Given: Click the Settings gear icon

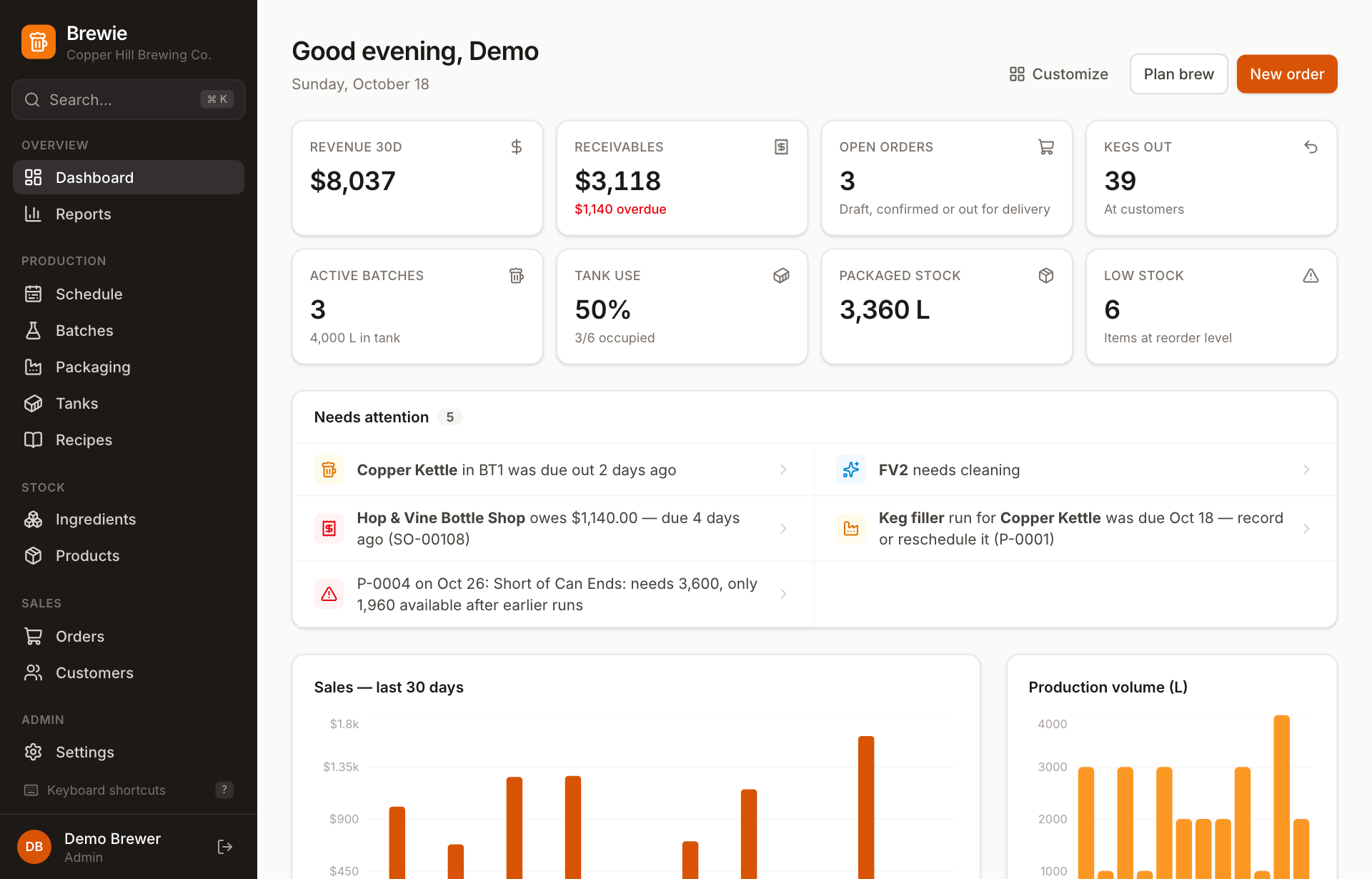Looking at the screenshot, I should 34,752.
